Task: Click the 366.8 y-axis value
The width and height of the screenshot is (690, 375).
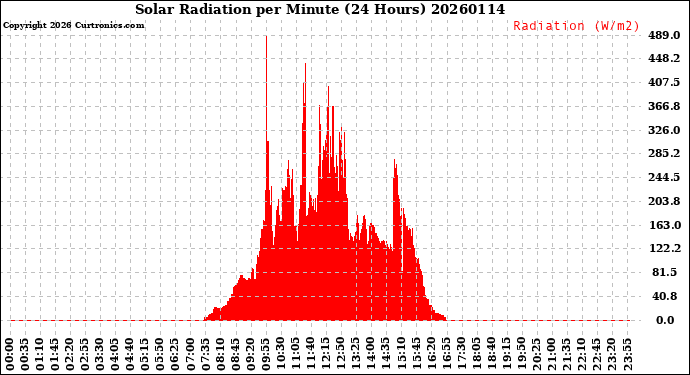Action: coord(664,106)
